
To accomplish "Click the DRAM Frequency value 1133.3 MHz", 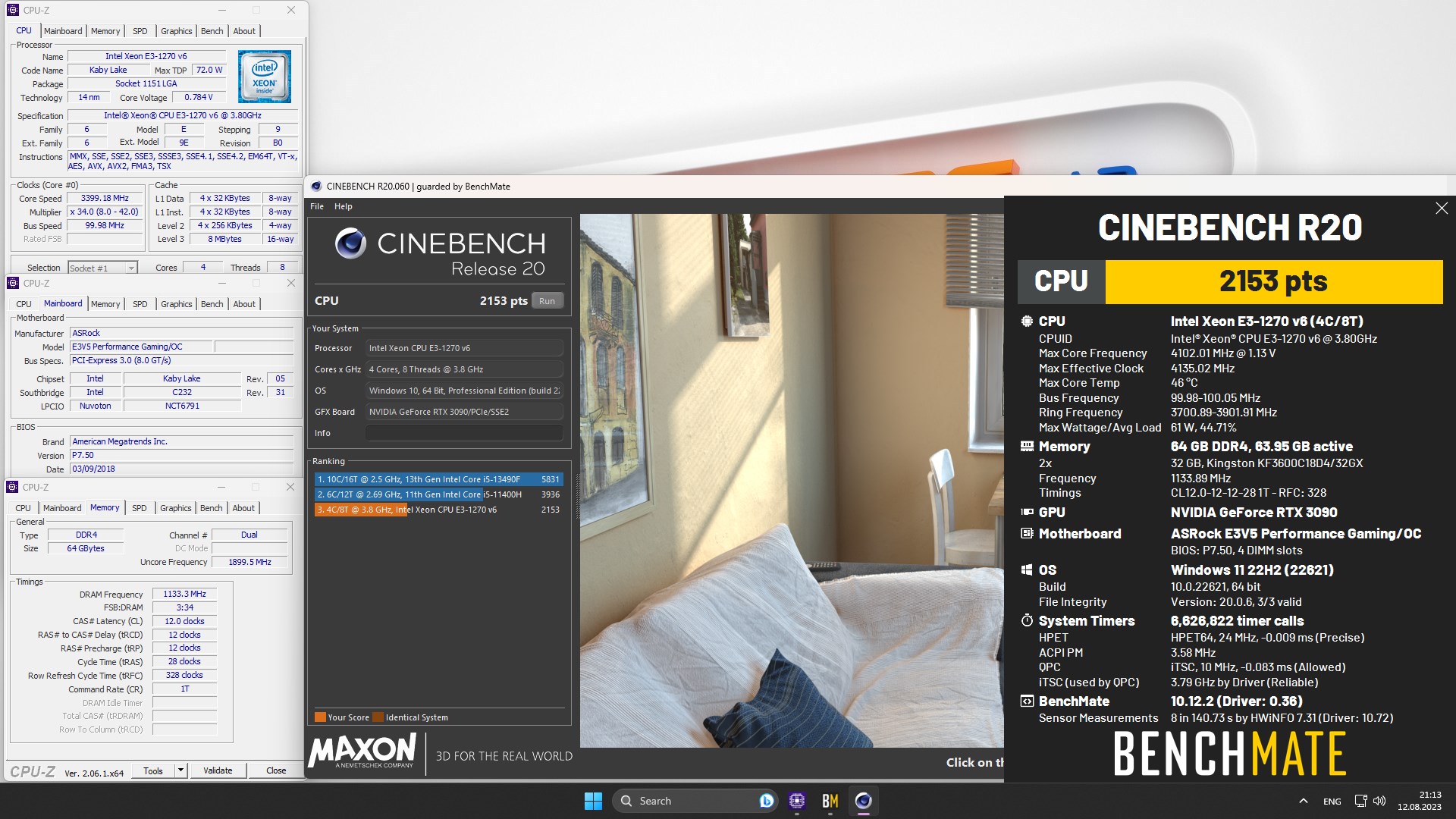I will coord(184,595).
